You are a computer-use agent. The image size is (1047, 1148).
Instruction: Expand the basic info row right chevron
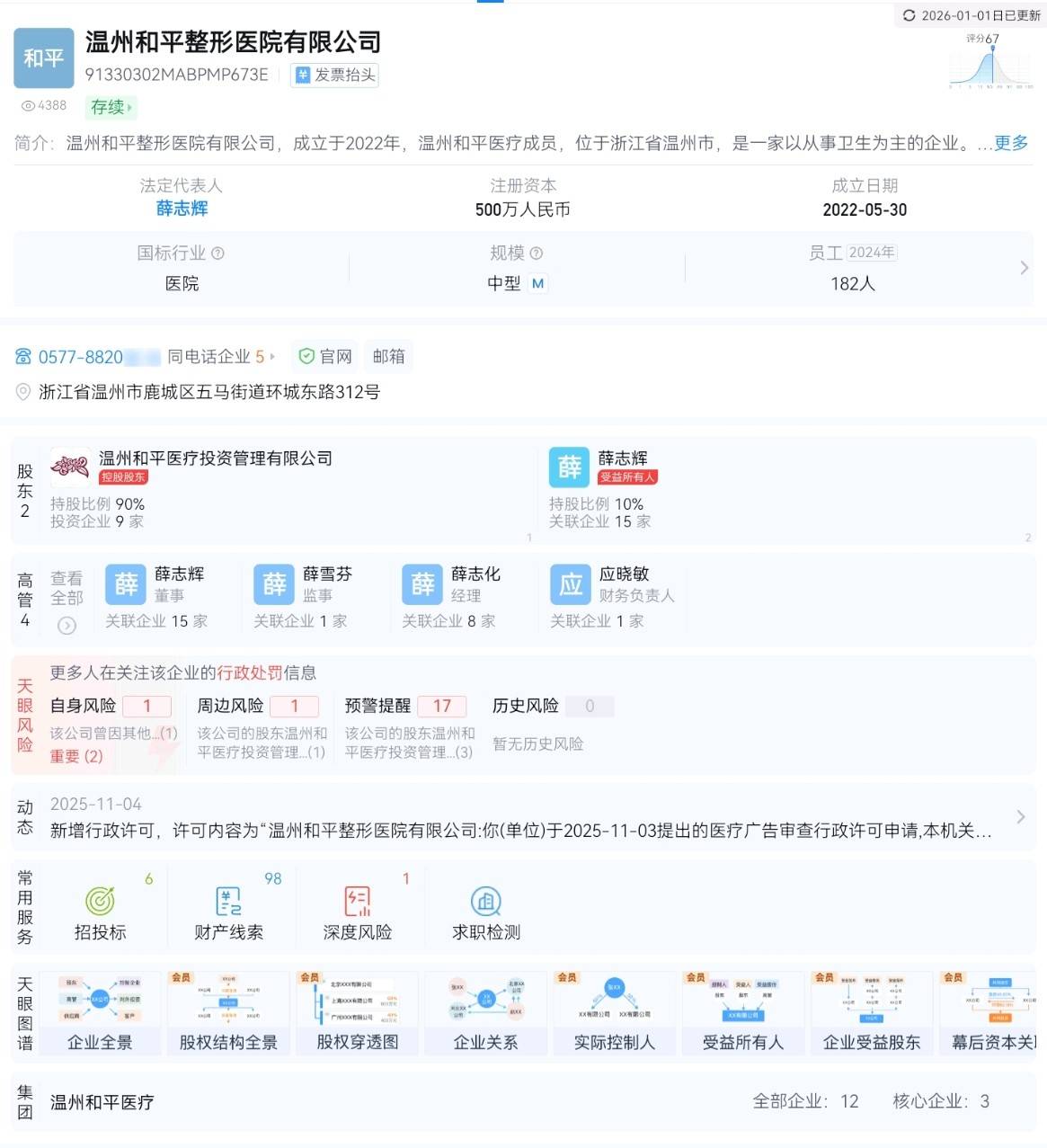point(1025,267)
